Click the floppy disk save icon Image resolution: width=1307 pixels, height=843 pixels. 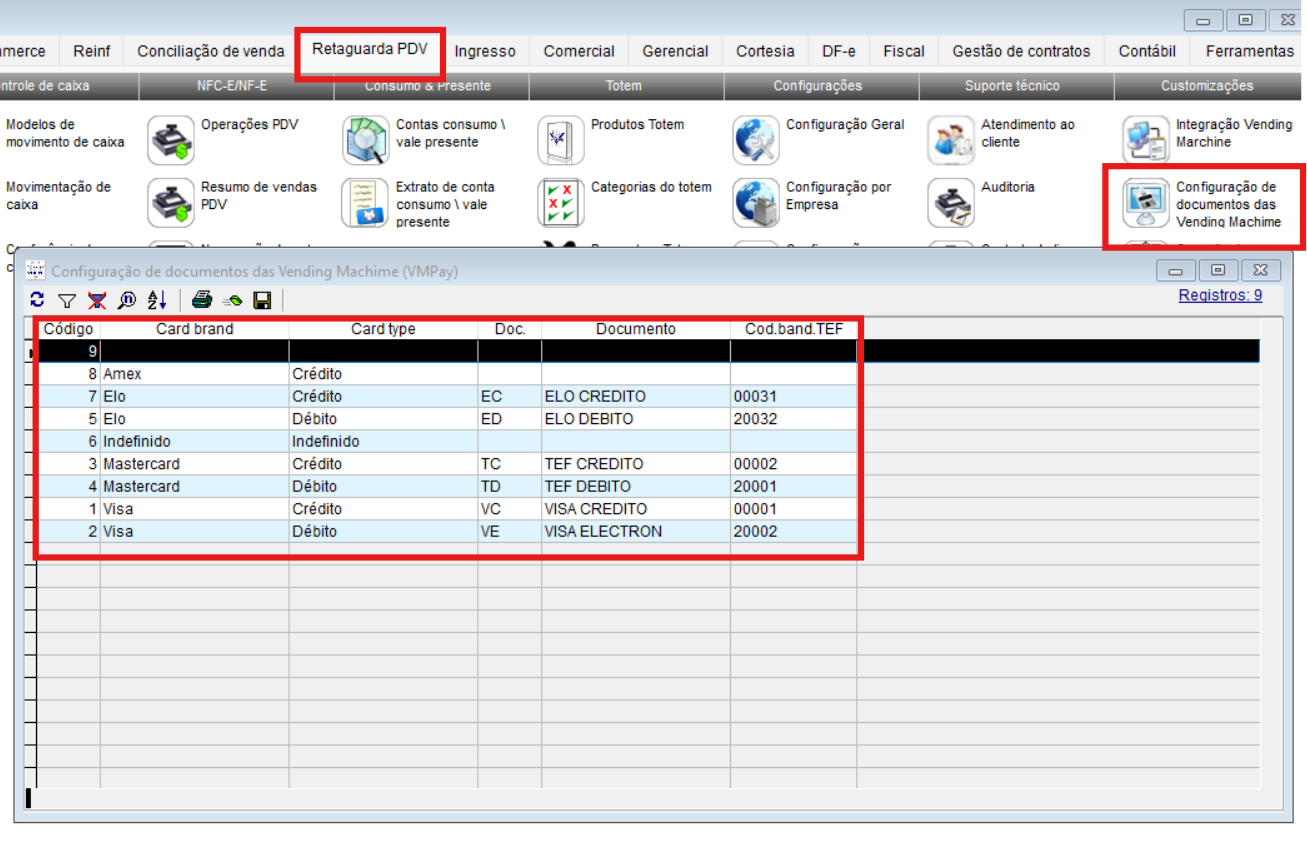pos(262,300)
